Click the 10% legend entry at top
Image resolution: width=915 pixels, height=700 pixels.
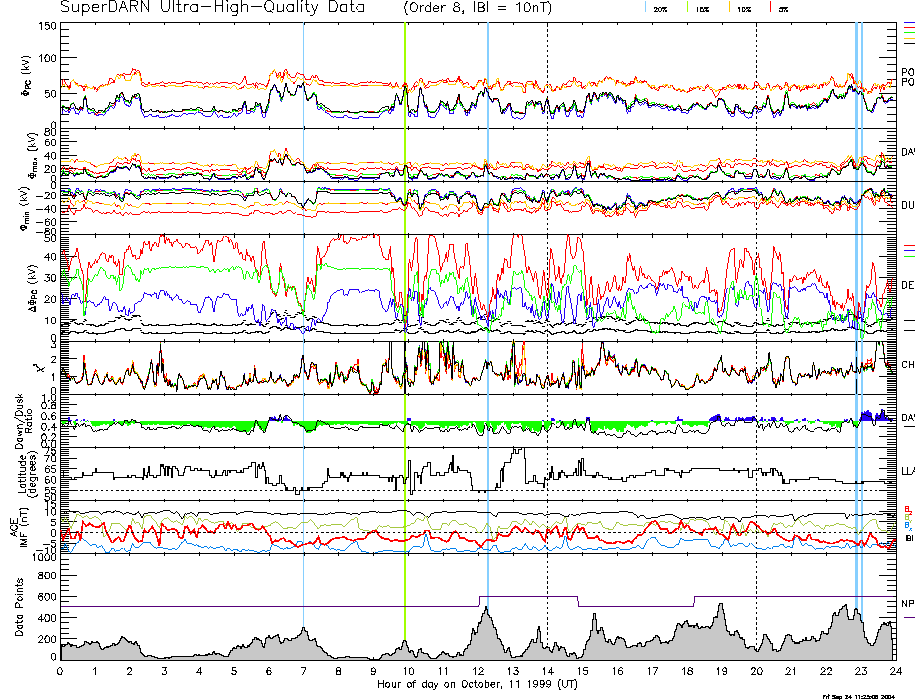point(744,8)
